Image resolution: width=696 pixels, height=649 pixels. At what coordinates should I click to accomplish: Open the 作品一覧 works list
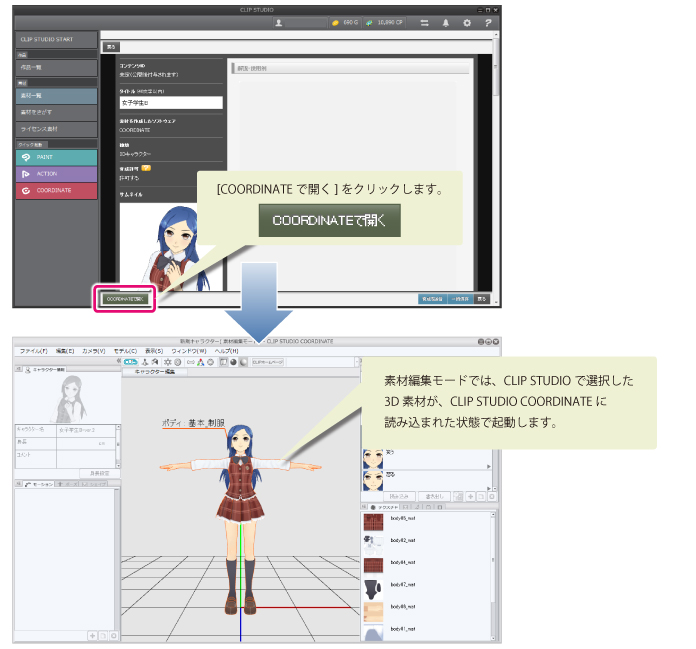pos(56,67)
